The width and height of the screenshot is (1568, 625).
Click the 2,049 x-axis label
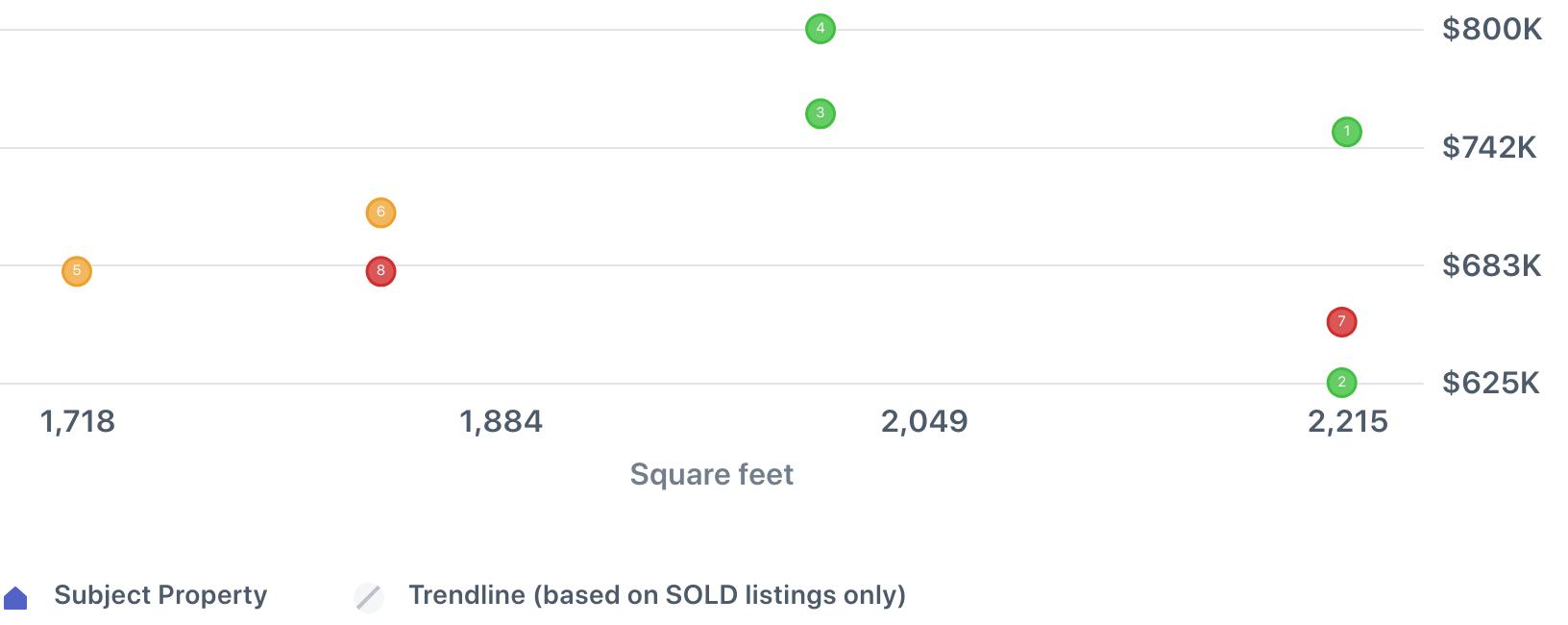point(924,421)
